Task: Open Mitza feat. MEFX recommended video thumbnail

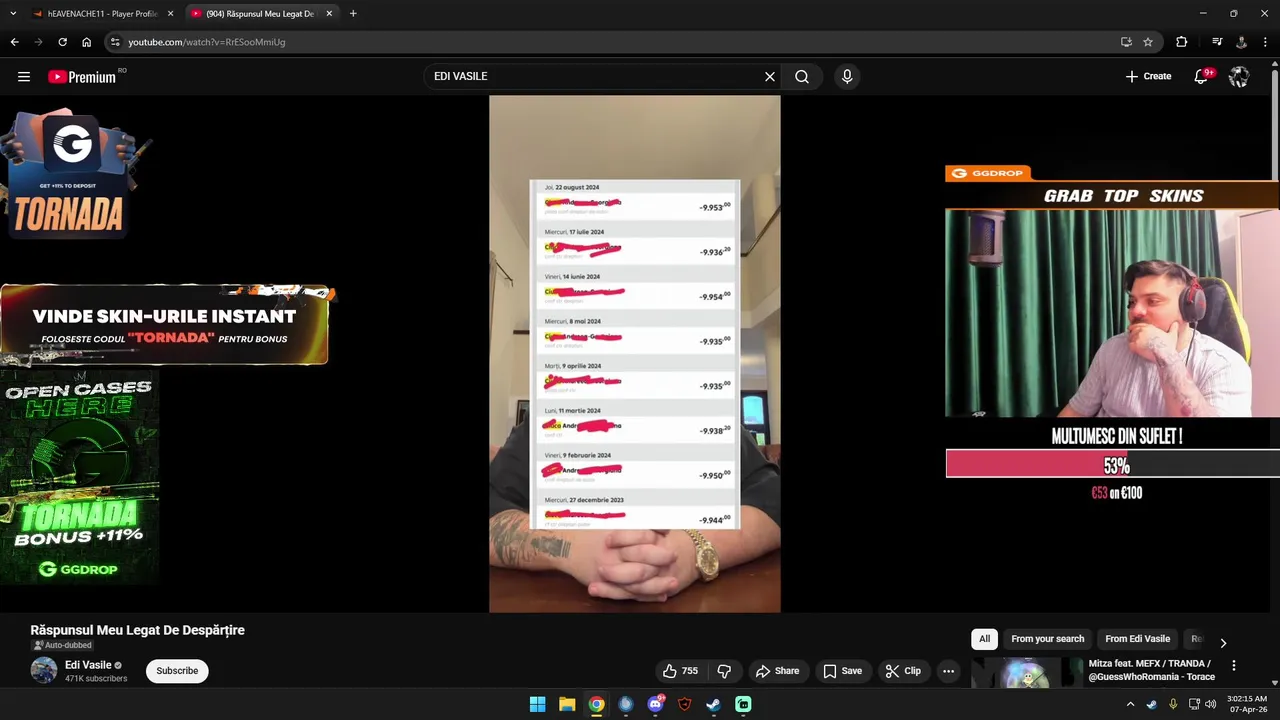Action: [x=1026, y=673]
